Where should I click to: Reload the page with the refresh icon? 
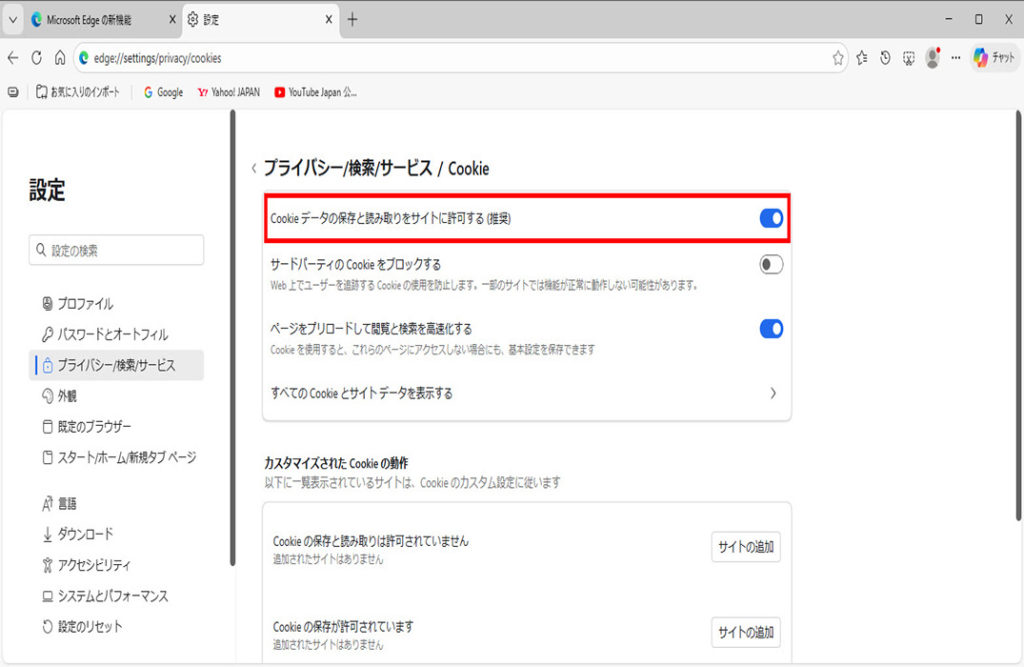pos(37,58)
